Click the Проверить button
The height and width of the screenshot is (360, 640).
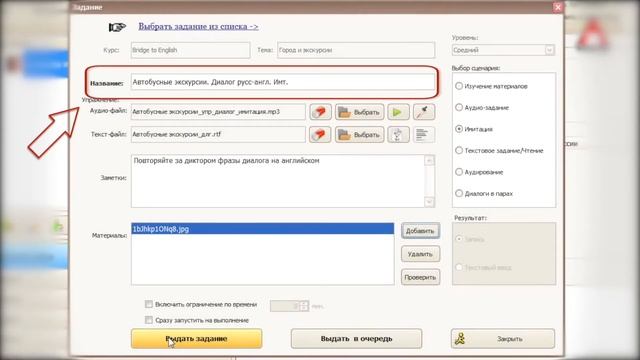(x=420, y=277)
